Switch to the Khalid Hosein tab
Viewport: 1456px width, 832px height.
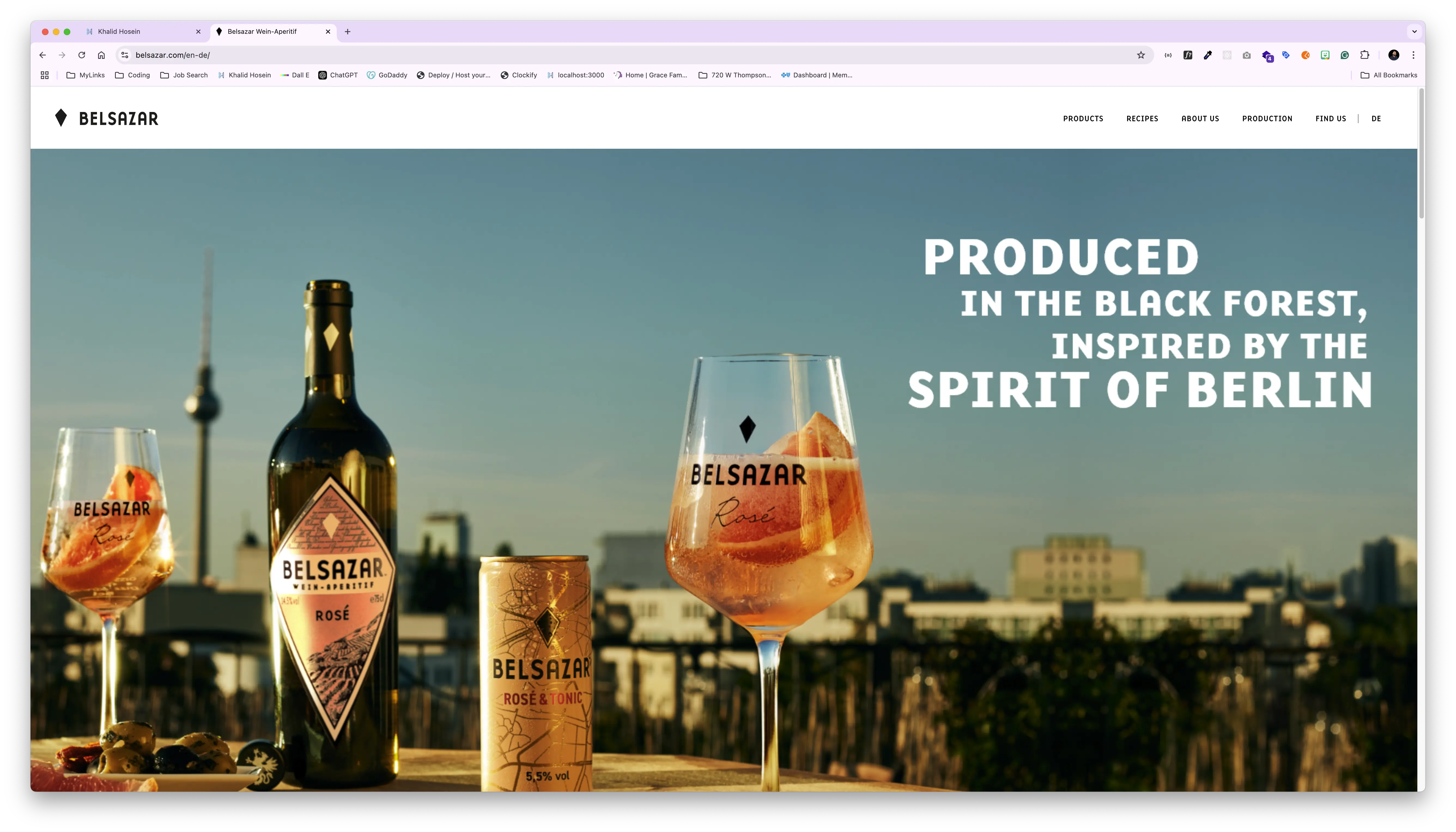[x=119, y=31]
